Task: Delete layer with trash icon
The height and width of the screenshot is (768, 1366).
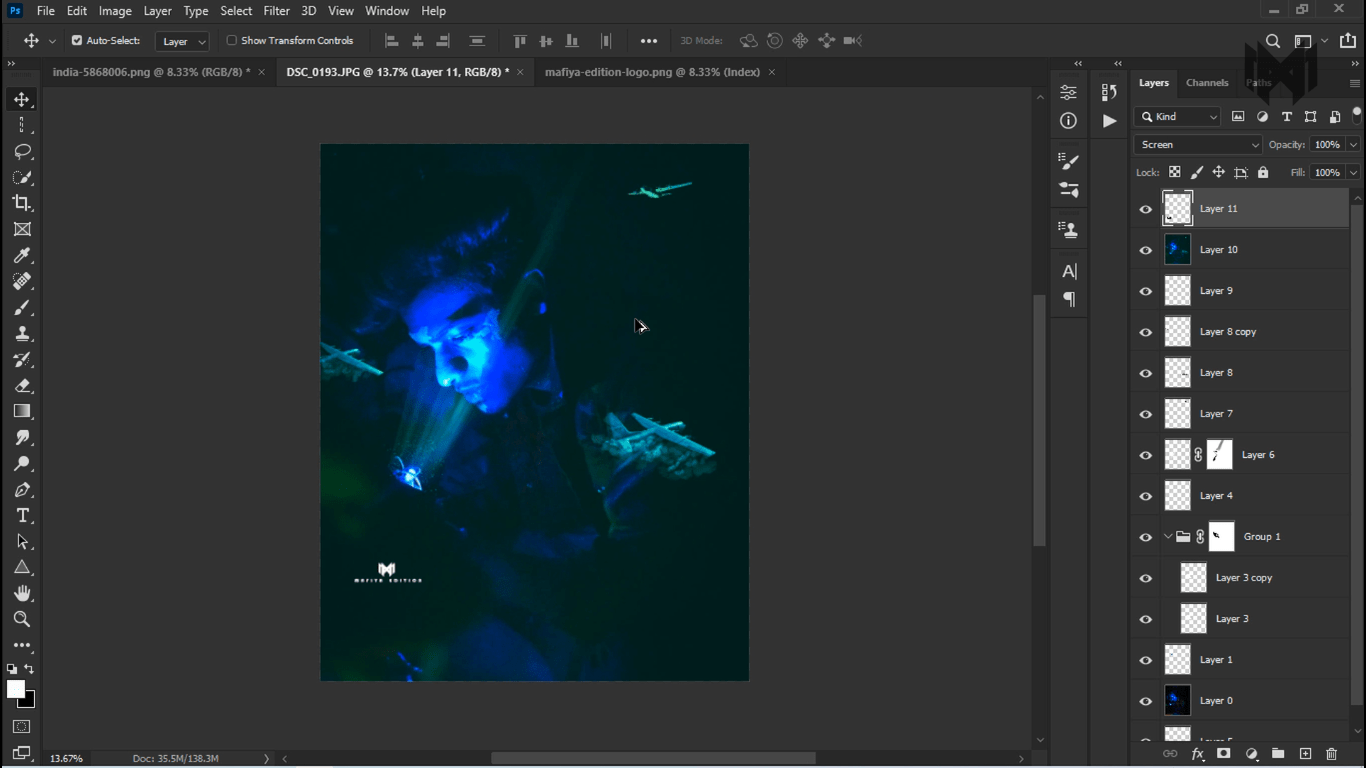Action: pos(1332,754)
